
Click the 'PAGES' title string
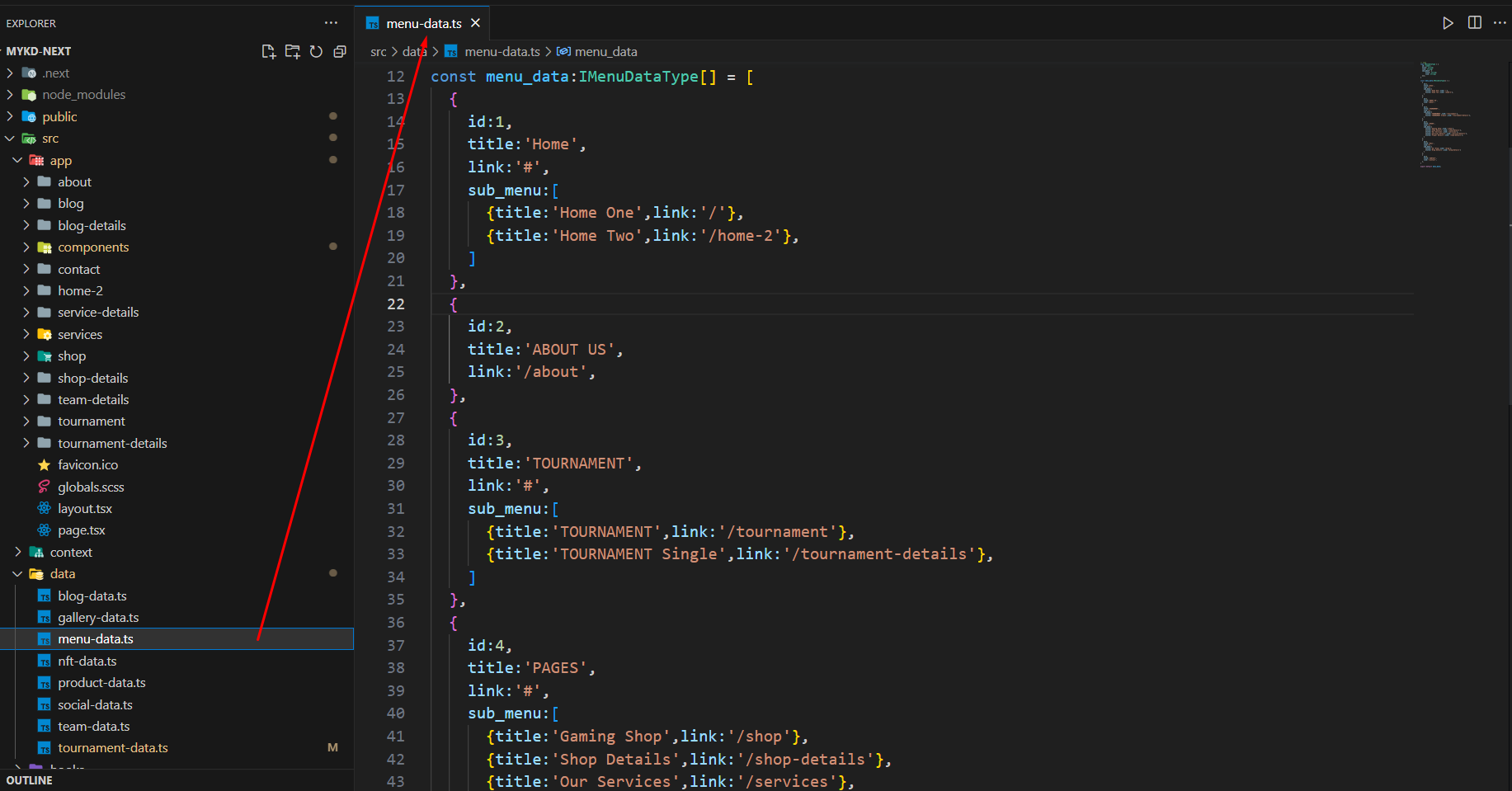(x=555, y=668)
